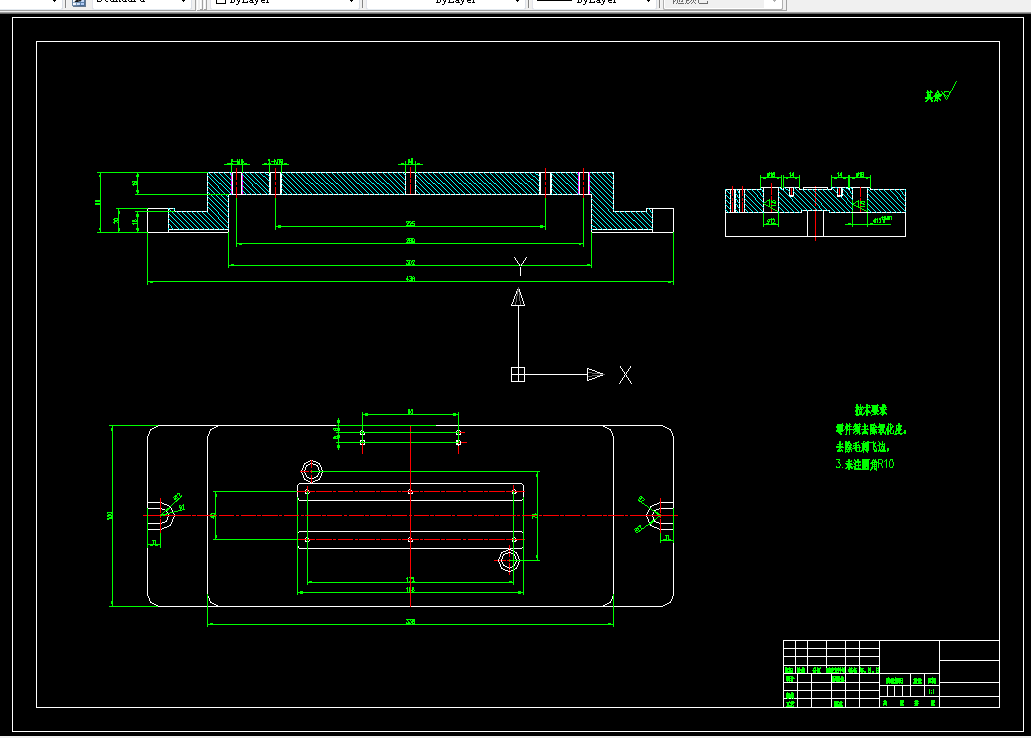Image resolution: width=1031 pixels, height=738 pixels.
Task: Select the 171 dimension in plan view
Action: (410, 579)
